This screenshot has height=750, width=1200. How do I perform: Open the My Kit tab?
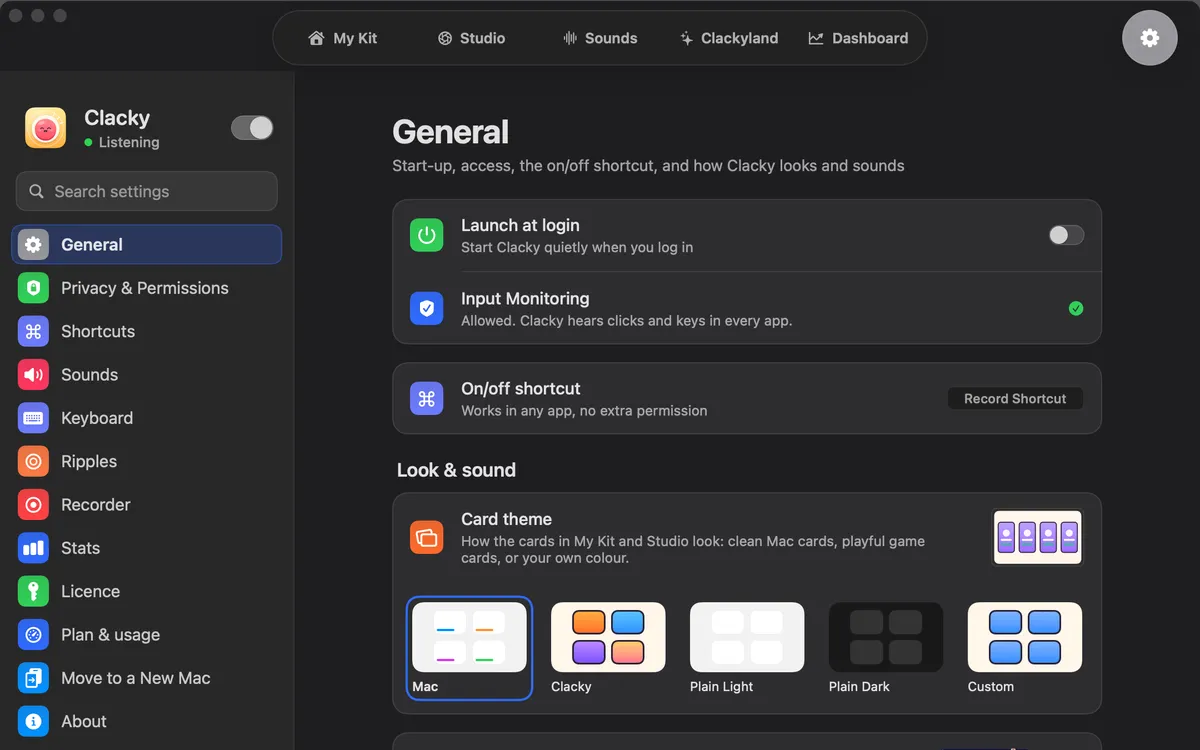(x=343, y=38)
